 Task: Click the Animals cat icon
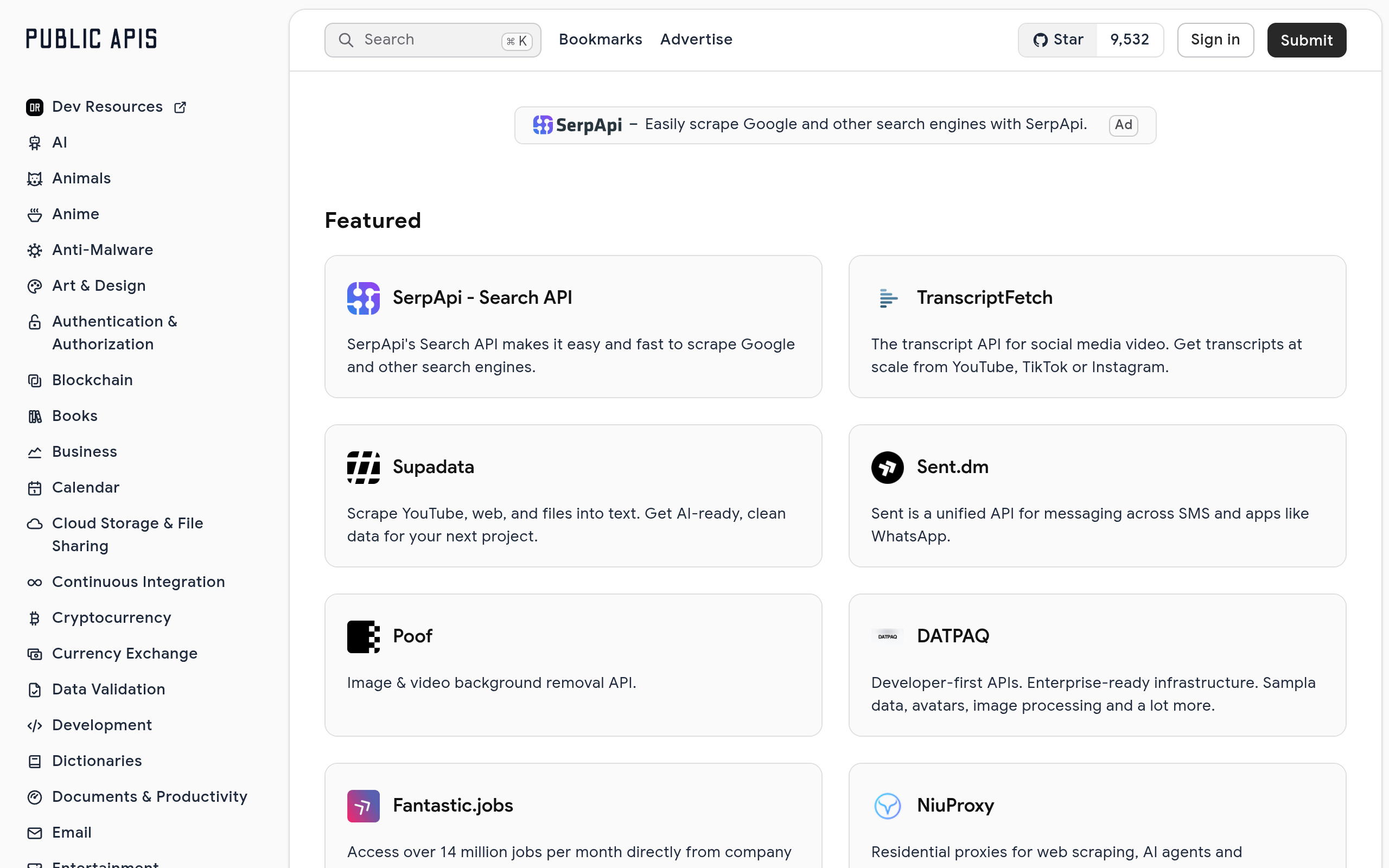point(34,179)
